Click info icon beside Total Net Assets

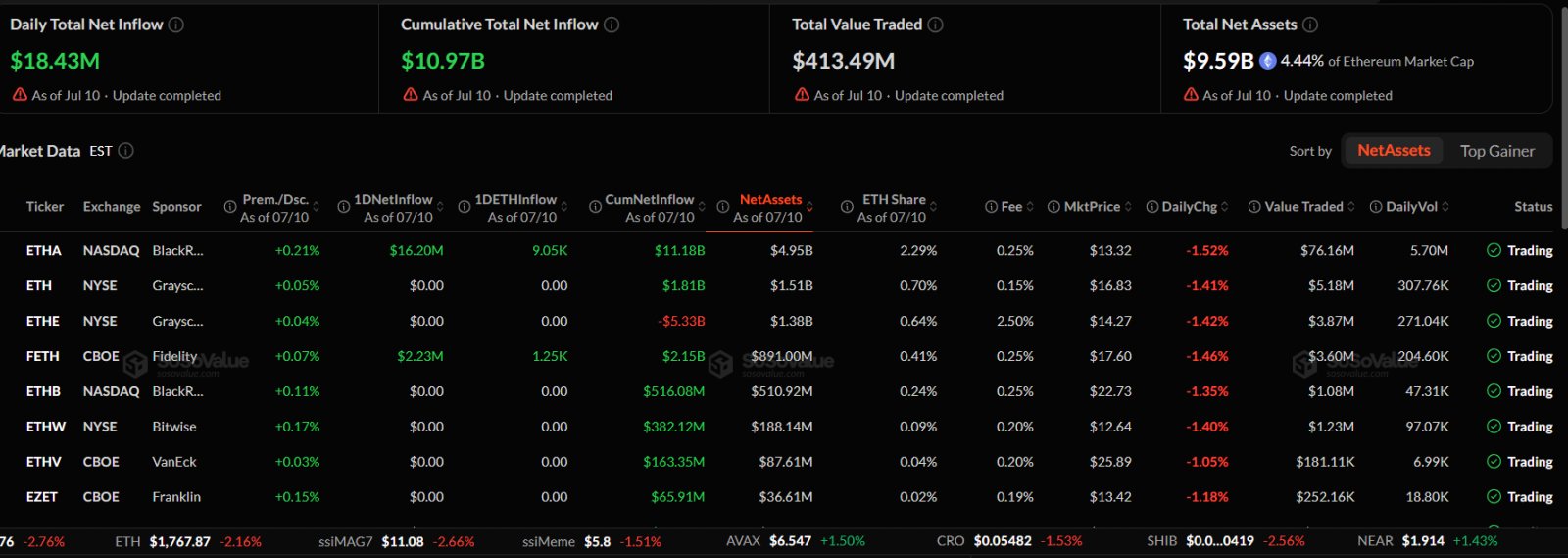point(1310,25)
